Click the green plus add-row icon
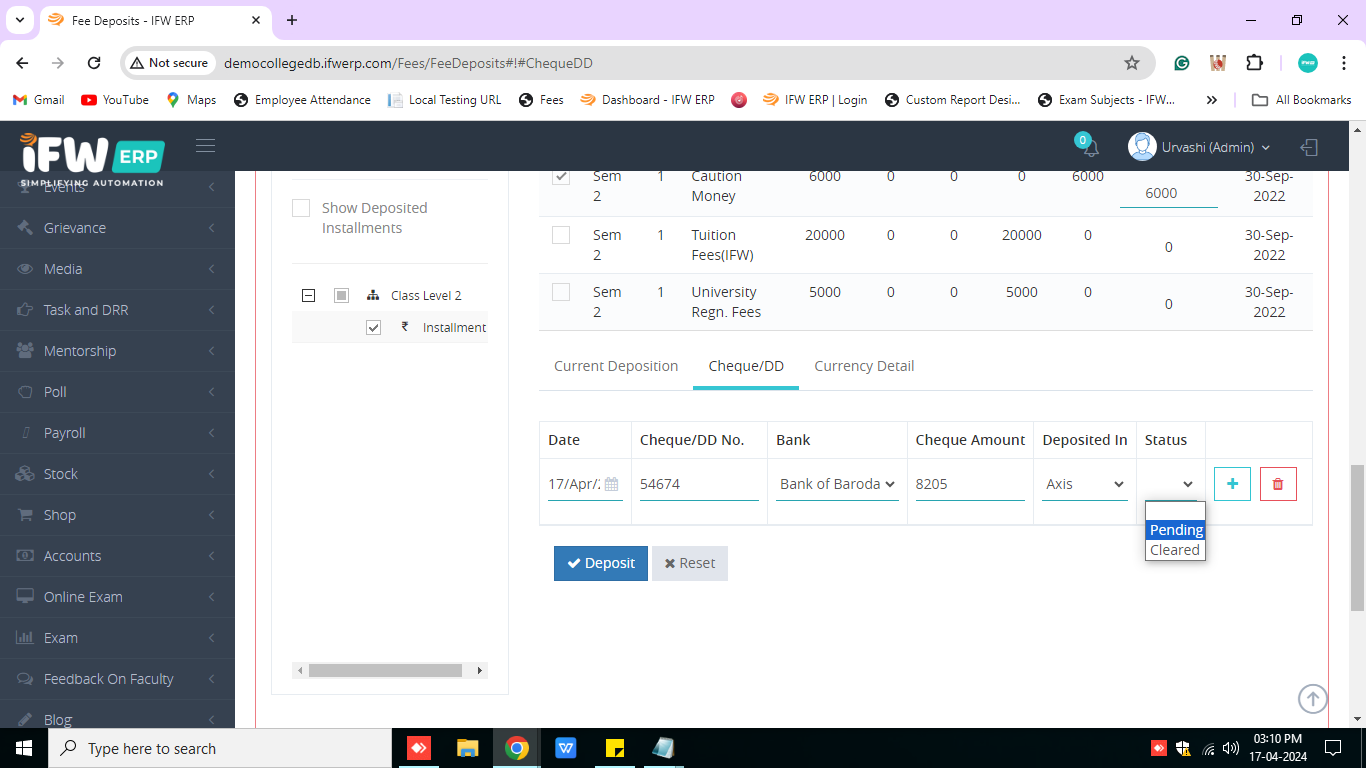 point(1232,484)
